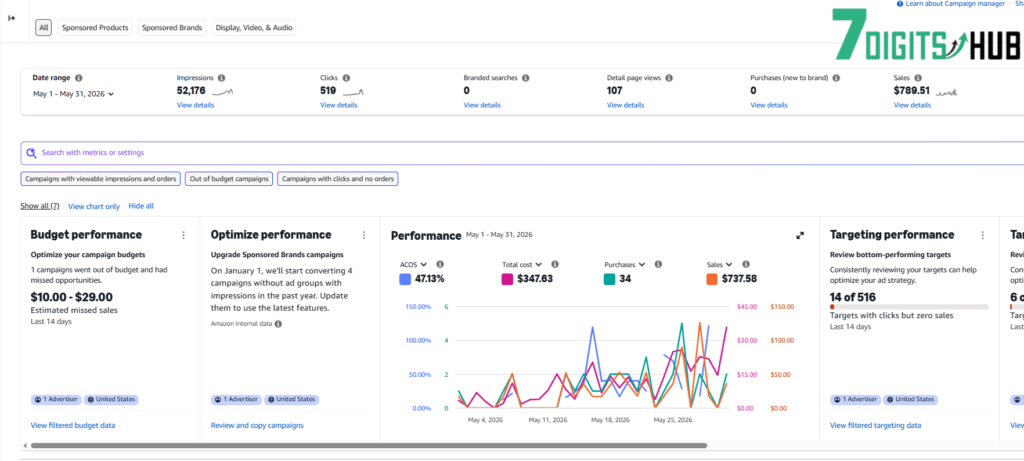Click the orange Sales color swatch

pos(712,279)
